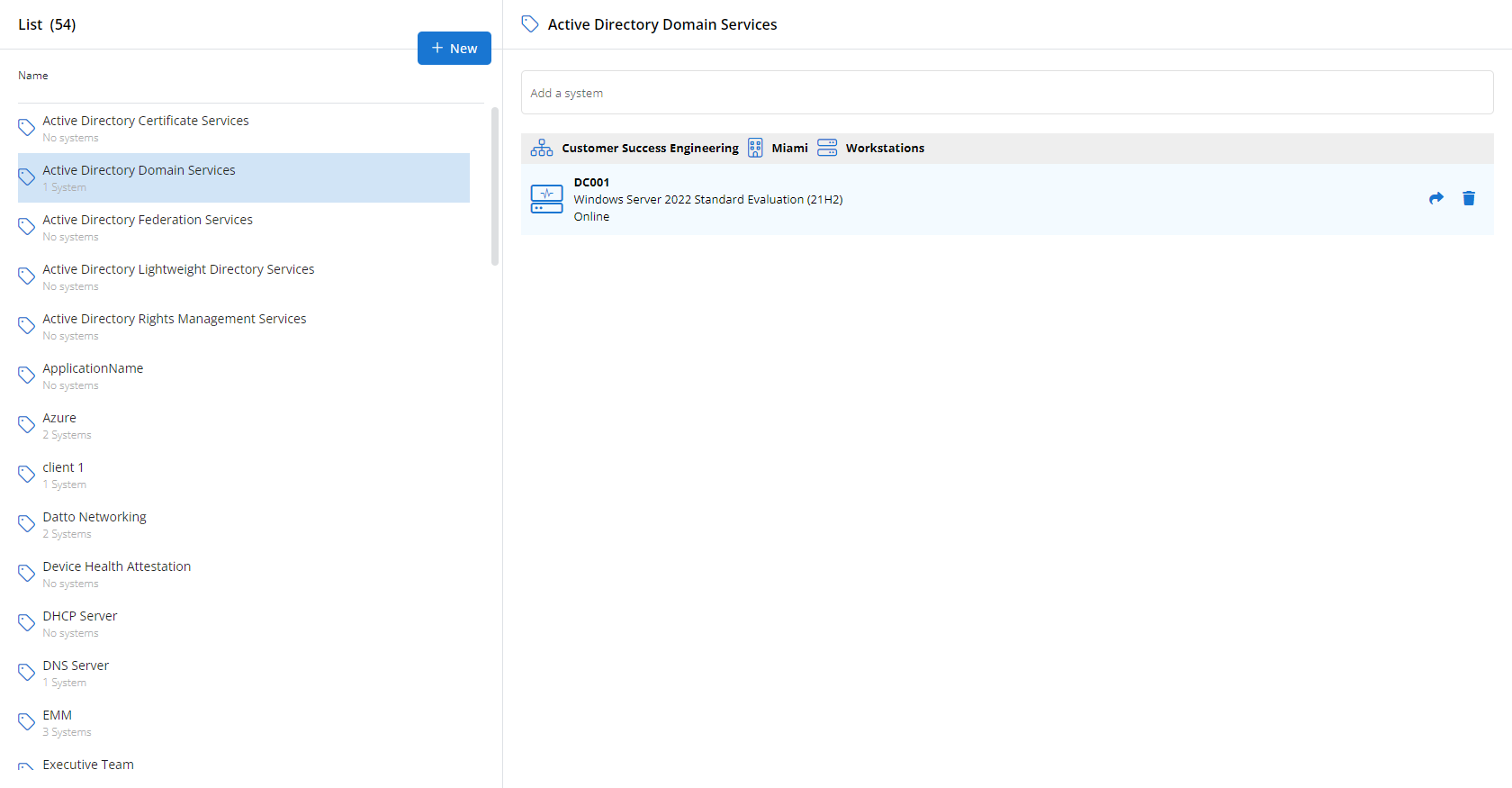The image size is (1512, 788).
Task: Click the Name column header
Action: pos(33,76)
